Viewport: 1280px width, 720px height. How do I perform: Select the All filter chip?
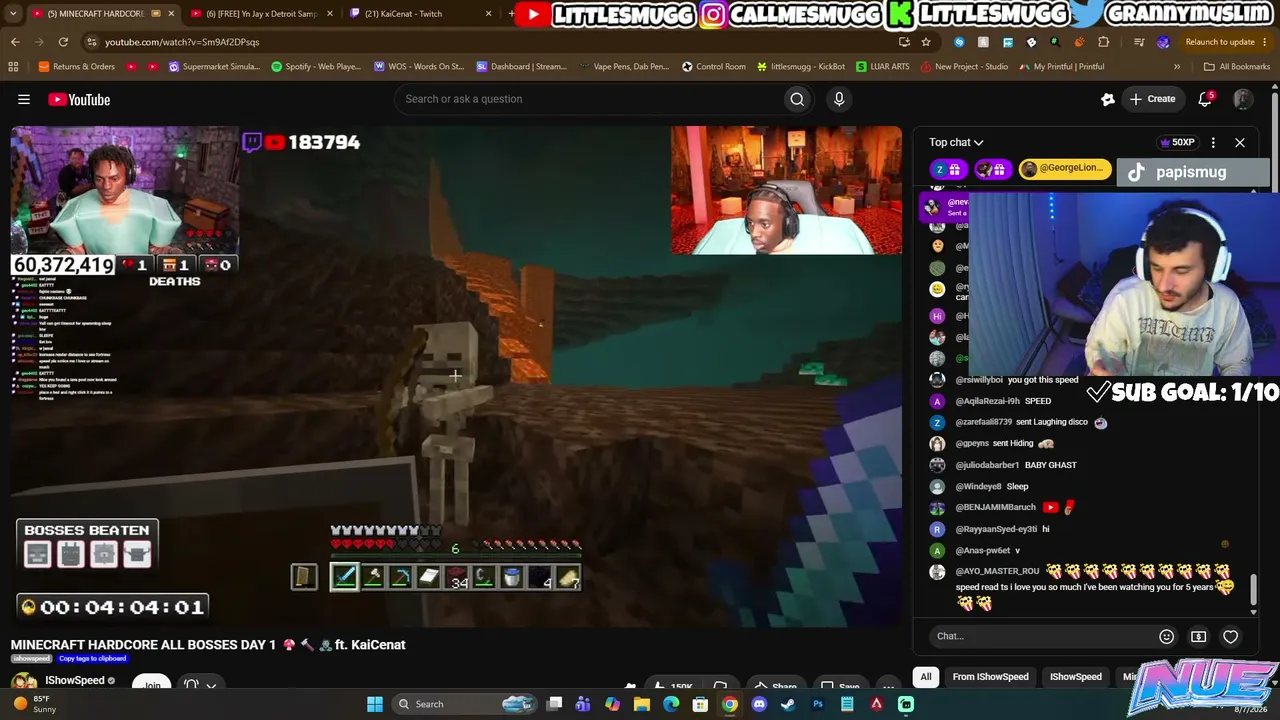coord(926,677)
